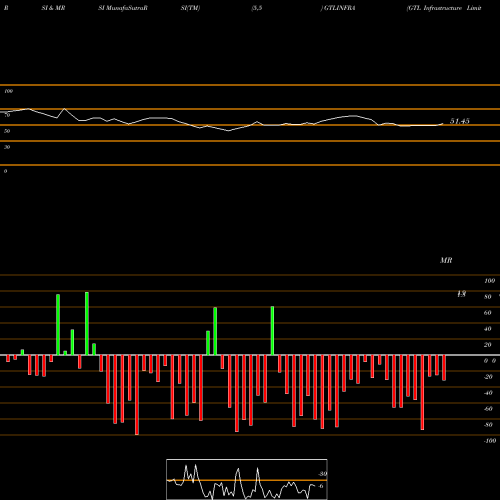Click the MR axis label 40
Image resolution: width=500 pixels, height=500 pixels.
pos(488,329)
